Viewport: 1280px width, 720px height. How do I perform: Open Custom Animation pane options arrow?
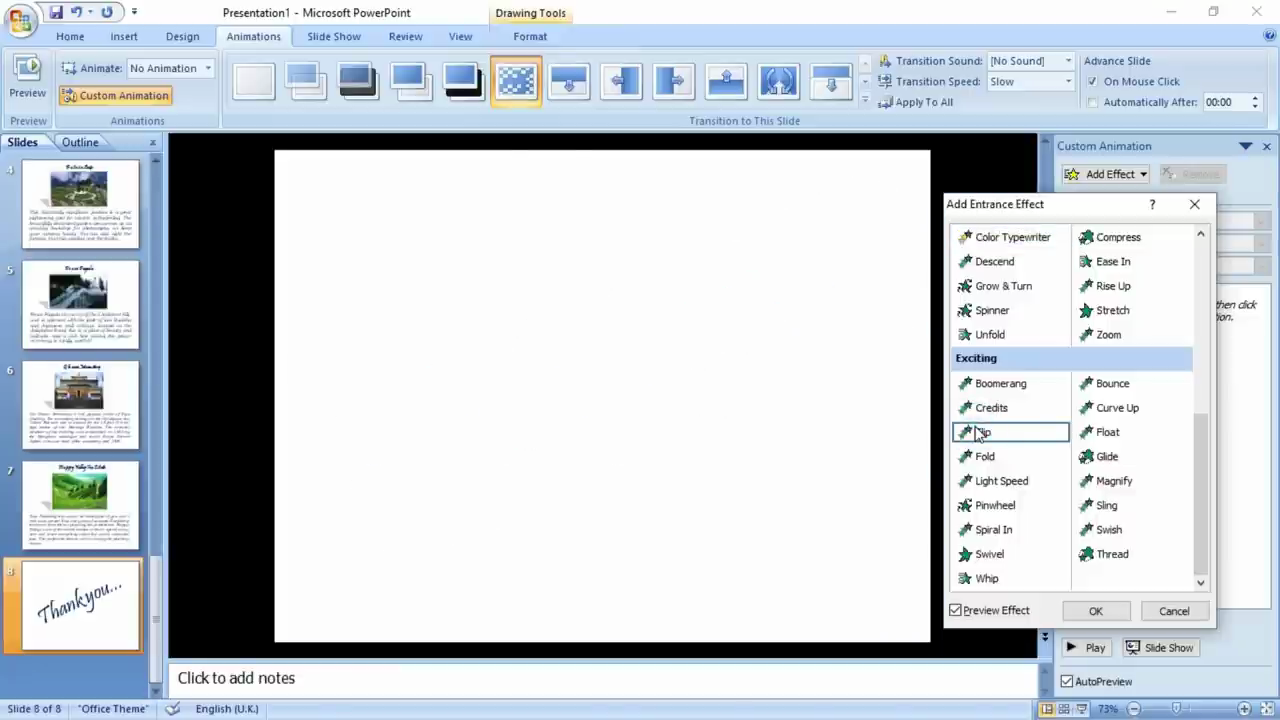click(x=1245, y=146)
